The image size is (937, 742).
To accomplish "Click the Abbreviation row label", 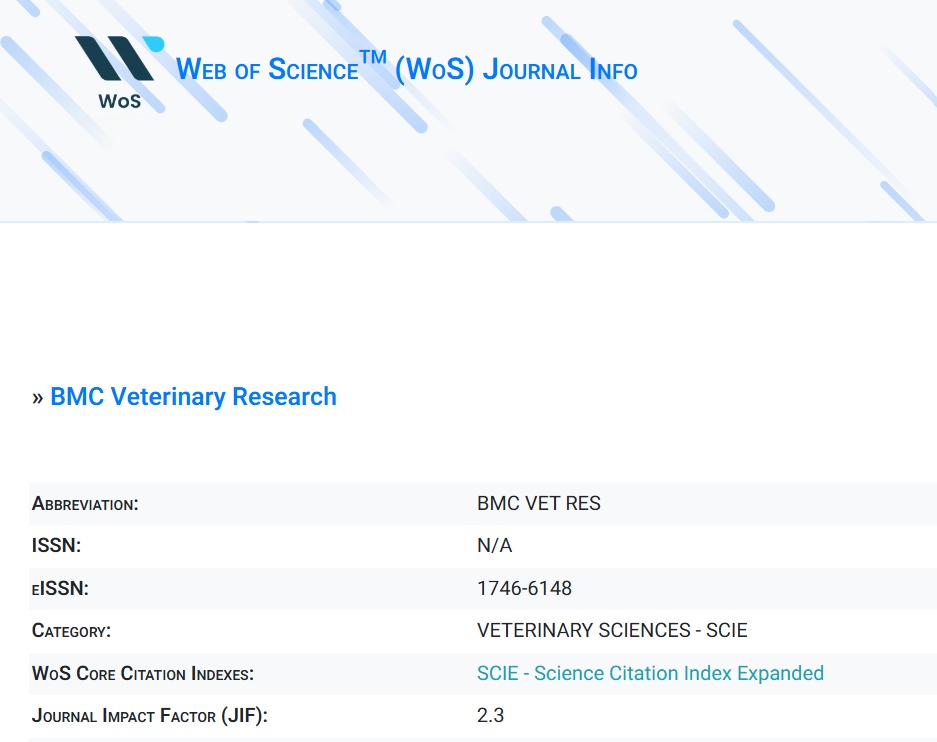I will coord(85,504).
